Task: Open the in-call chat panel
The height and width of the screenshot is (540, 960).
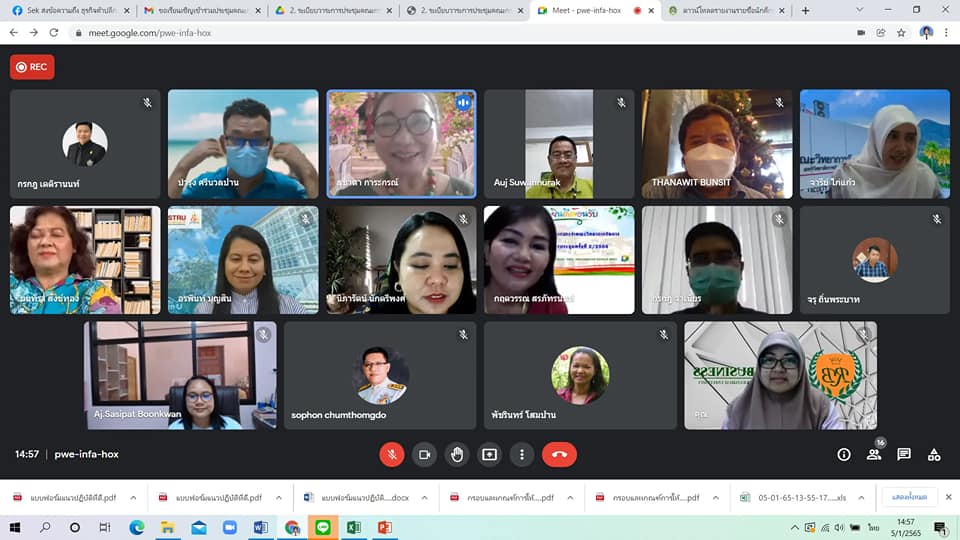Action: (x=904, y=454)
